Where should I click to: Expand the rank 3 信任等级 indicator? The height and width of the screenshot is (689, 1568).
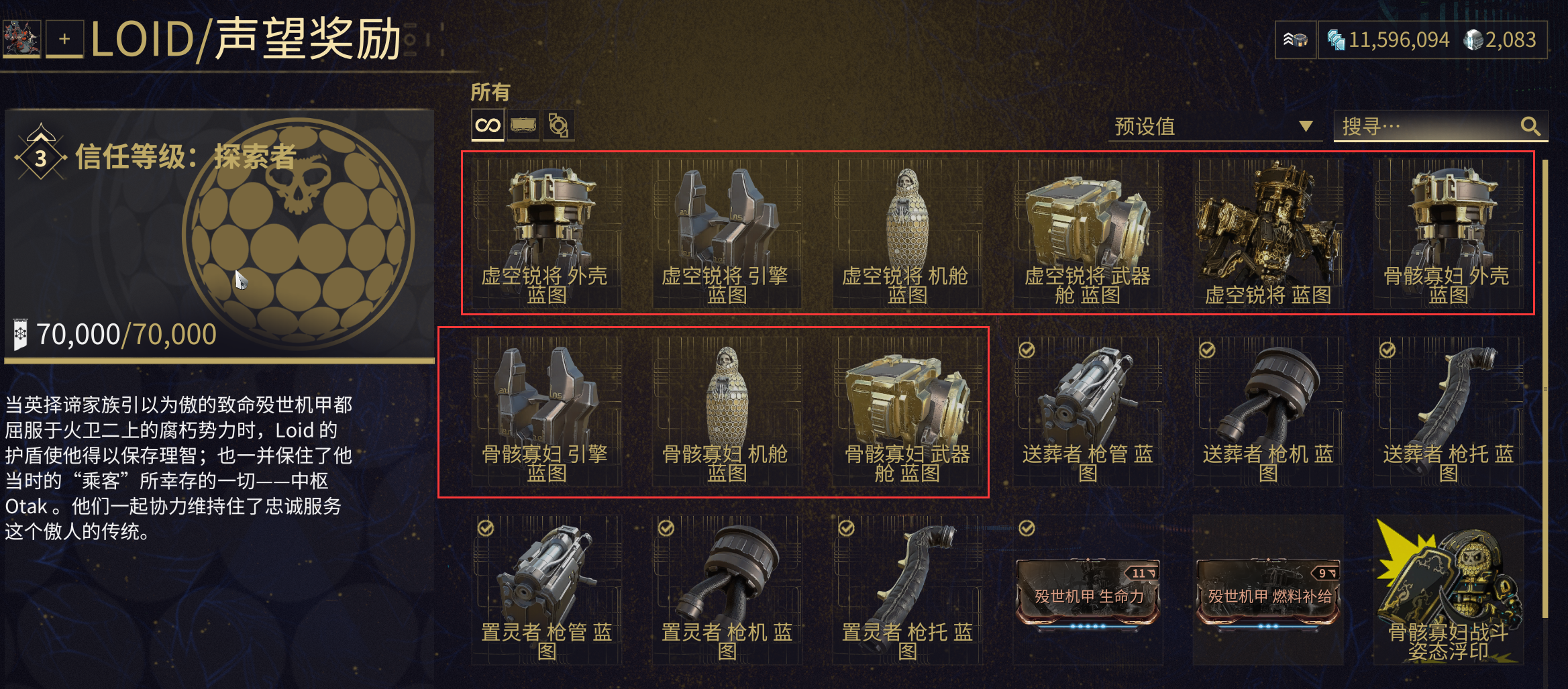41,156
